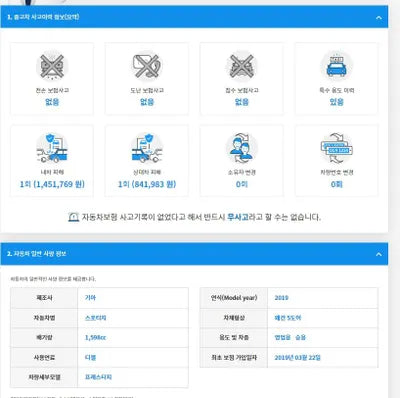Click the '소유자 변경' card label

point(242,172)
